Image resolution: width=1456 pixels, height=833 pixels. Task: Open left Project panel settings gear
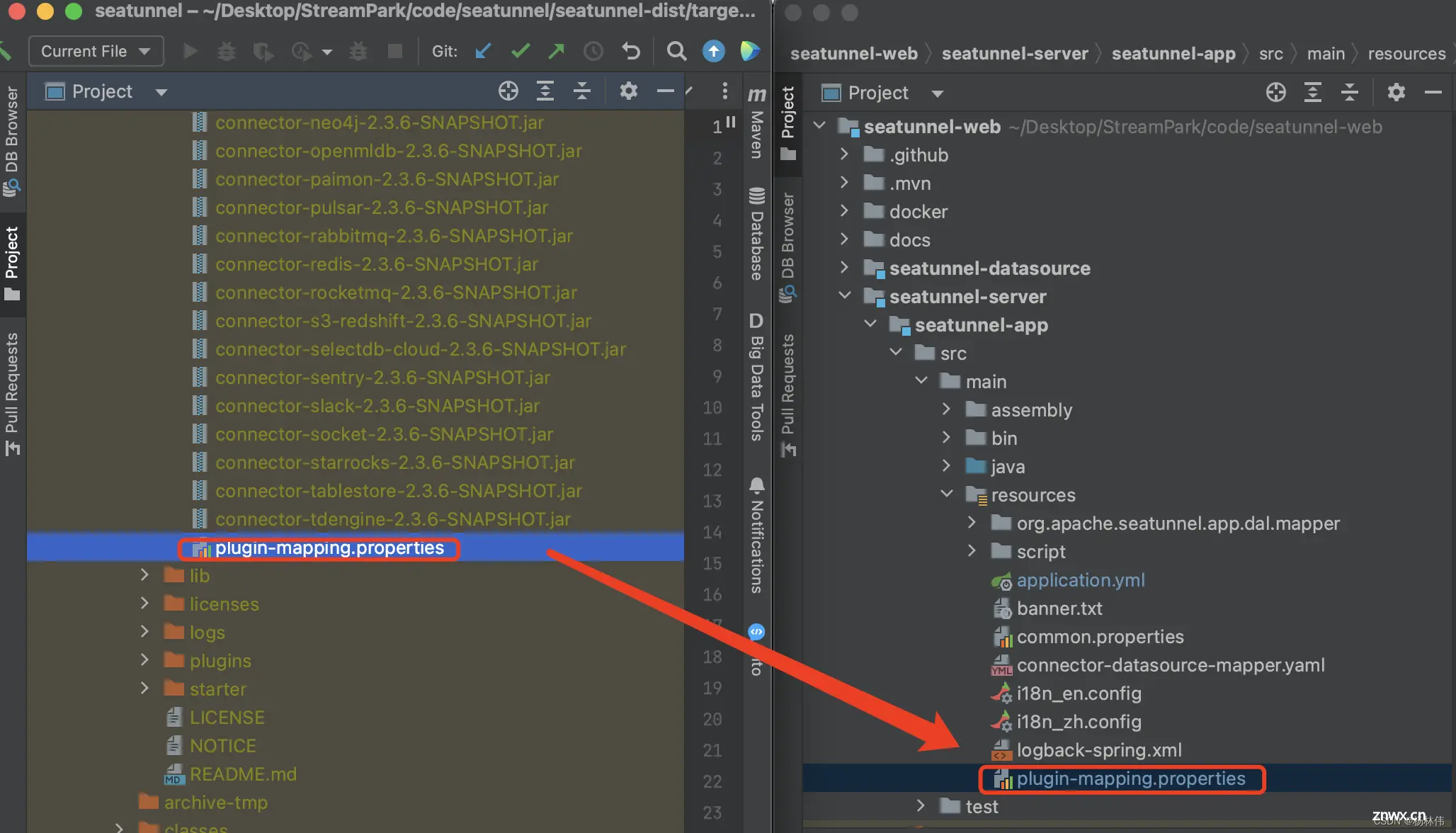(x=629, y=91)
